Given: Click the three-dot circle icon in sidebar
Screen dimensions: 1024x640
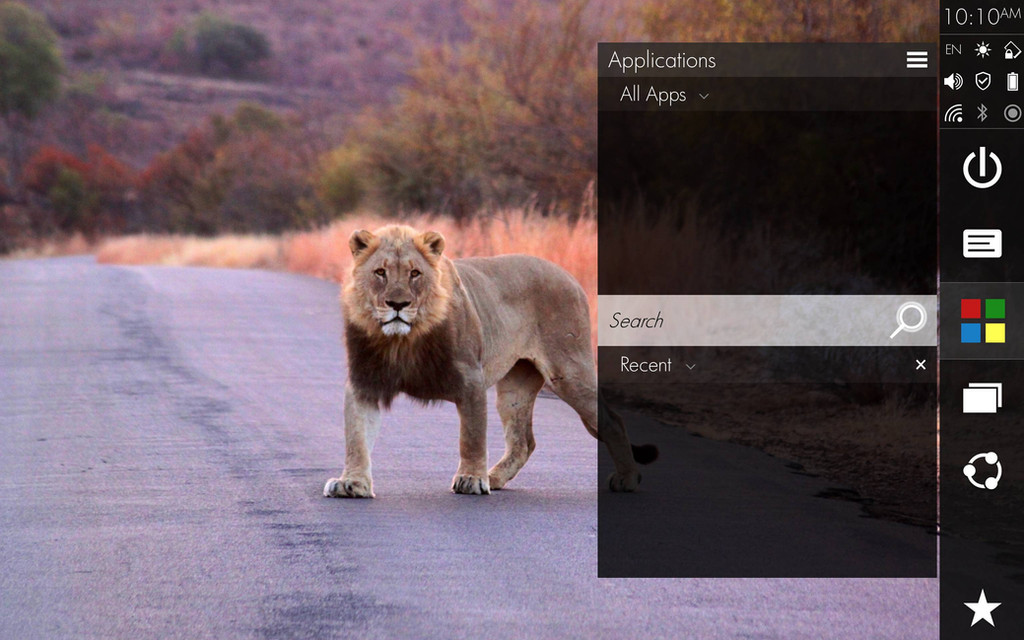Looking at the screenshot, I should (982, 470).
